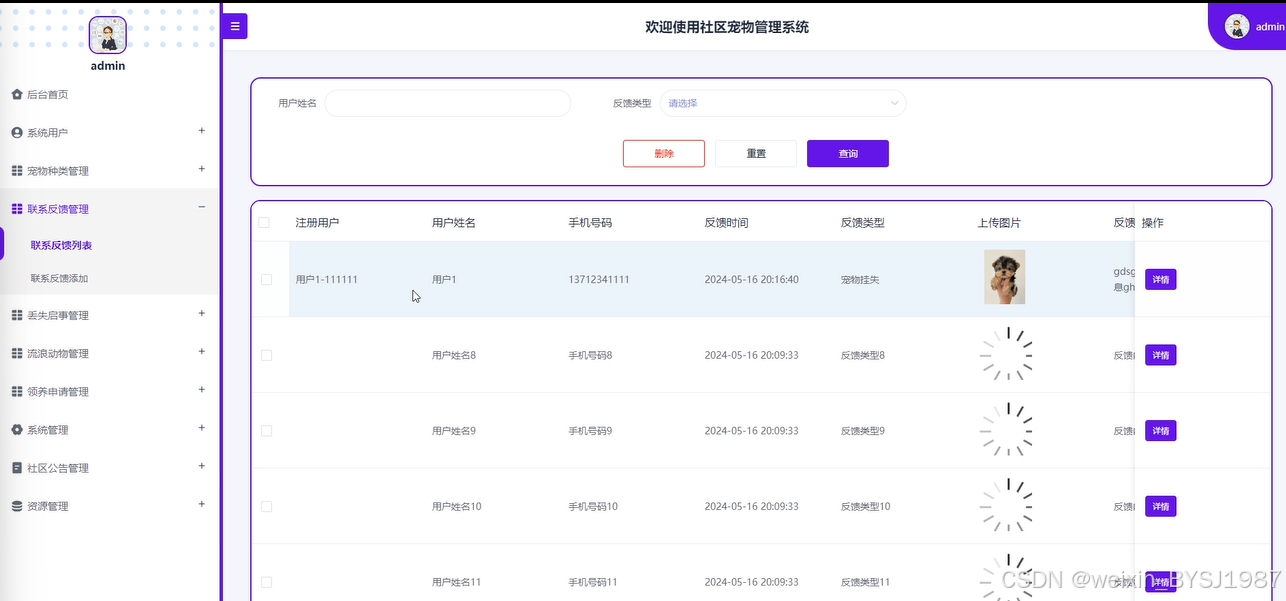The image size is (1286, 601).
Task: Click the admin username under the sidebar avatar
Action: pos(108,66)
